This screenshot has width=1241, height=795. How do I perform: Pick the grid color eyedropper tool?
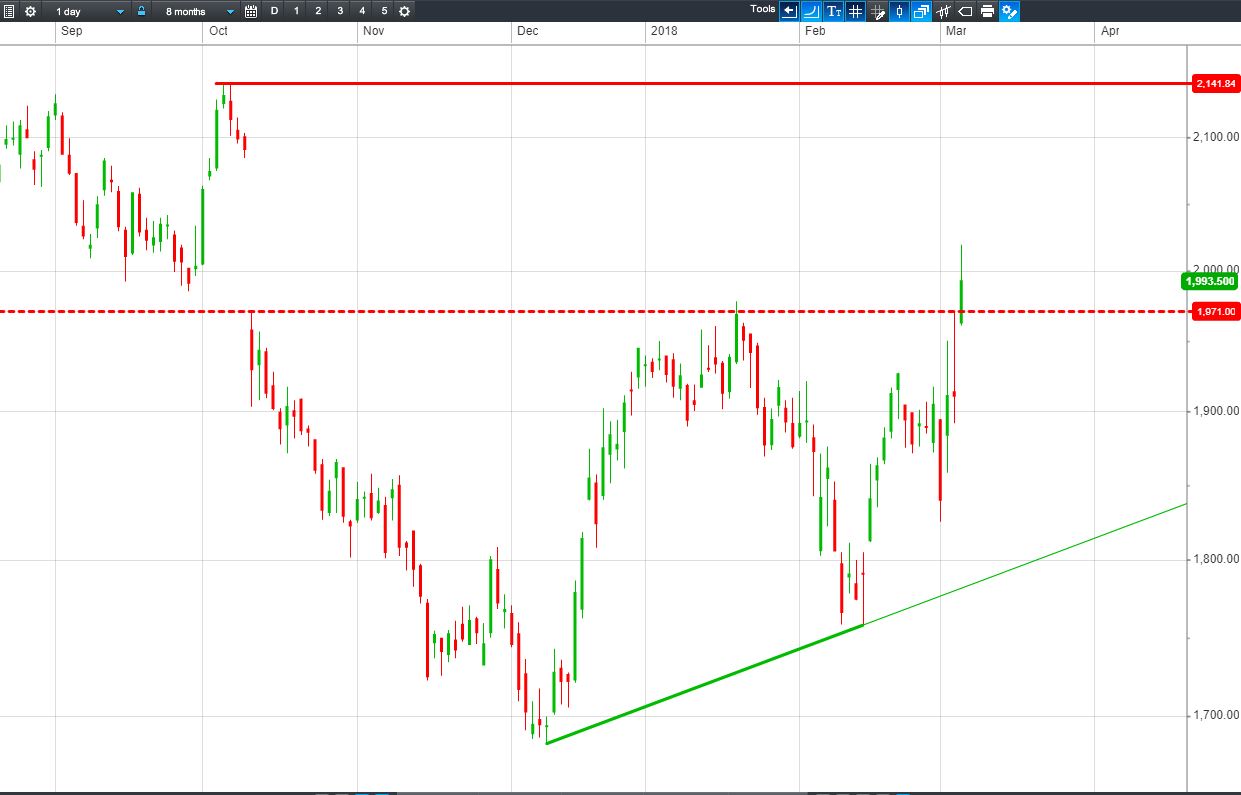click(877, 11)
